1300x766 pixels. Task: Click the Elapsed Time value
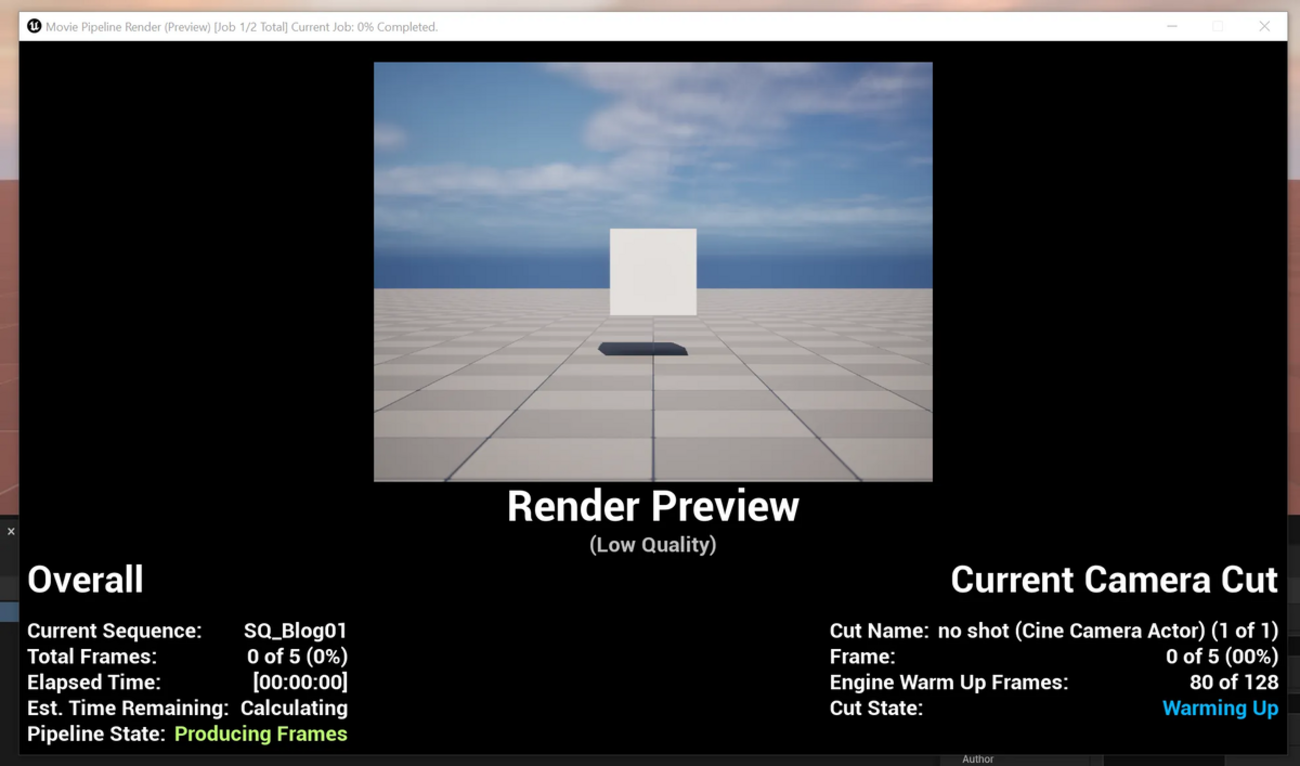[300, 683]
